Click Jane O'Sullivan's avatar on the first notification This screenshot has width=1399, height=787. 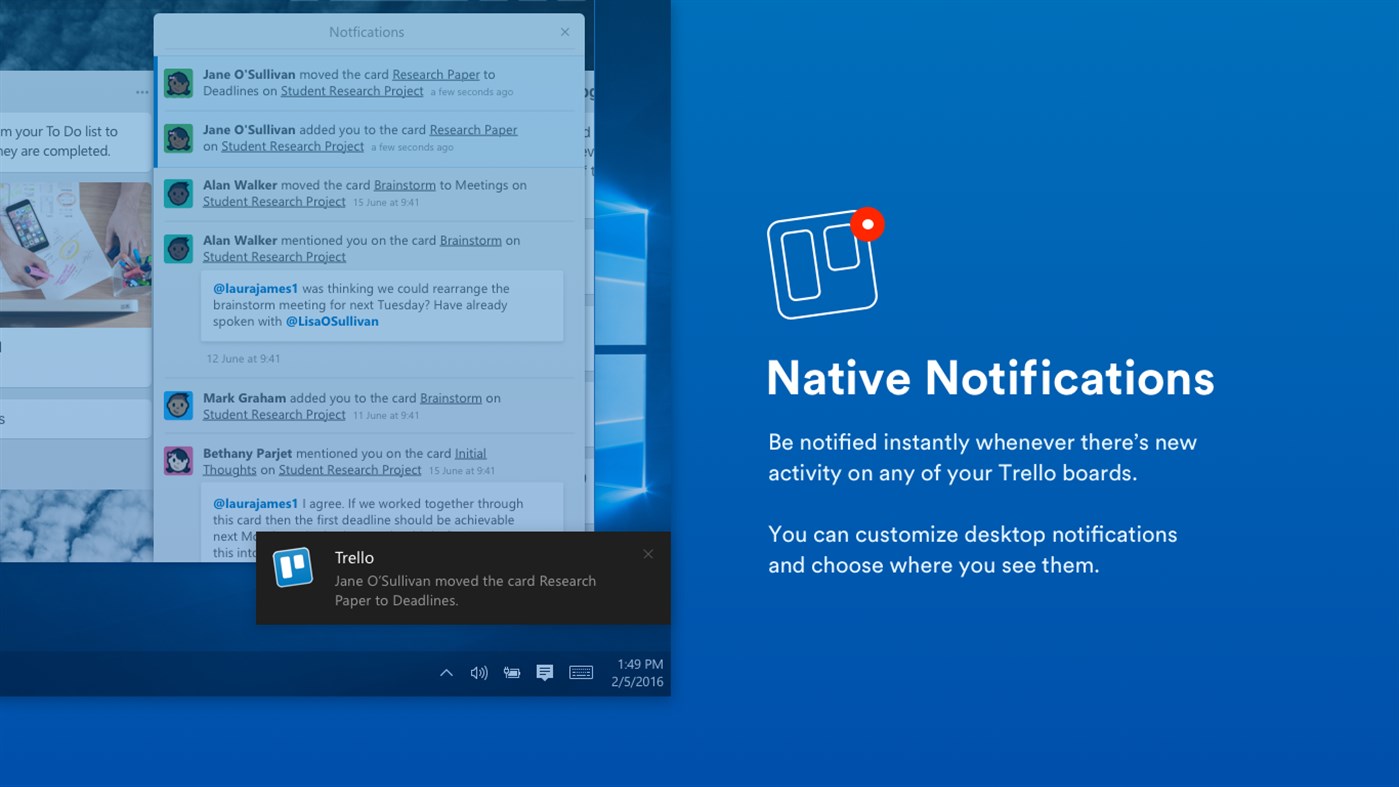click(x=178, y=83)
